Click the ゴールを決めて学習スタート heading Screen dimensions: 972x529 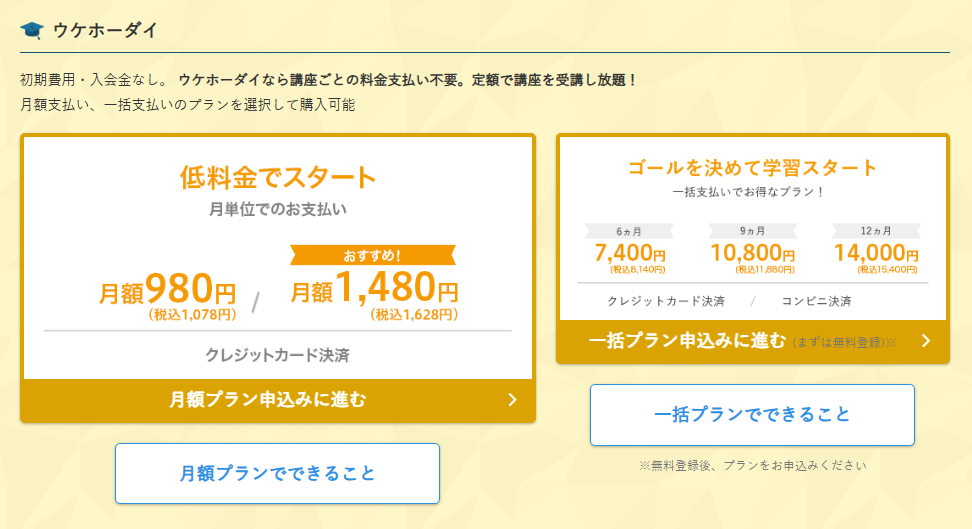(752, 167)
